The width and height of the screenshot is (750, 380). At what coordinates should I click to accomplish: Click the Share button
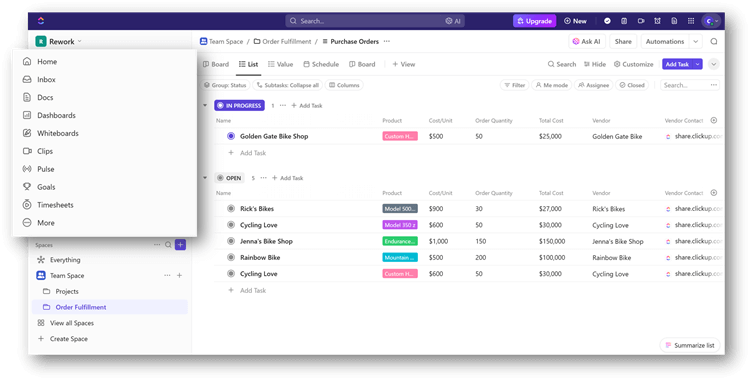pyautogui.click(x=623, y=42)
